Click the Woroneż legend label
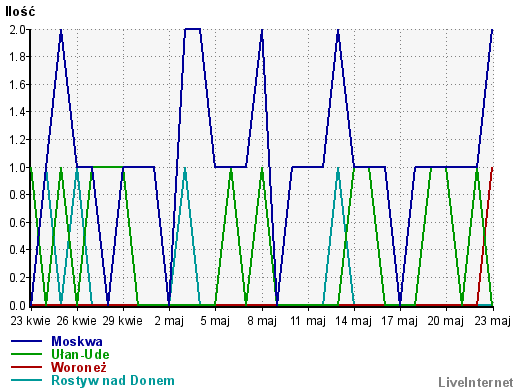Image resolution: width=520 pixels, height=392 pixels. click(x=79, y=367)
